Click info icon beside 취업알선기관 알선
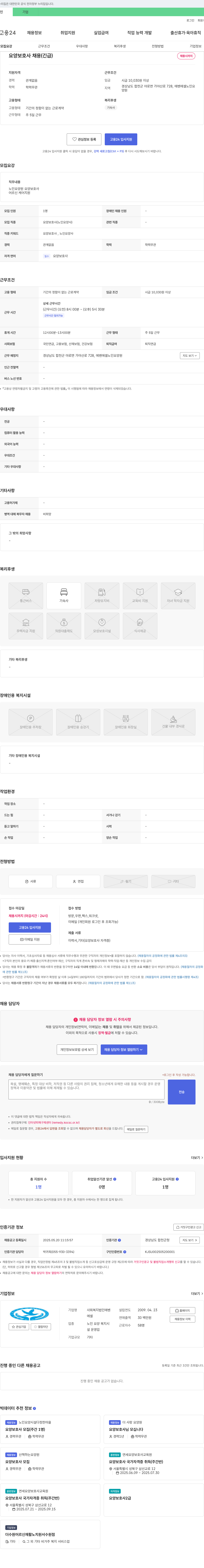 coord(115,1179)
